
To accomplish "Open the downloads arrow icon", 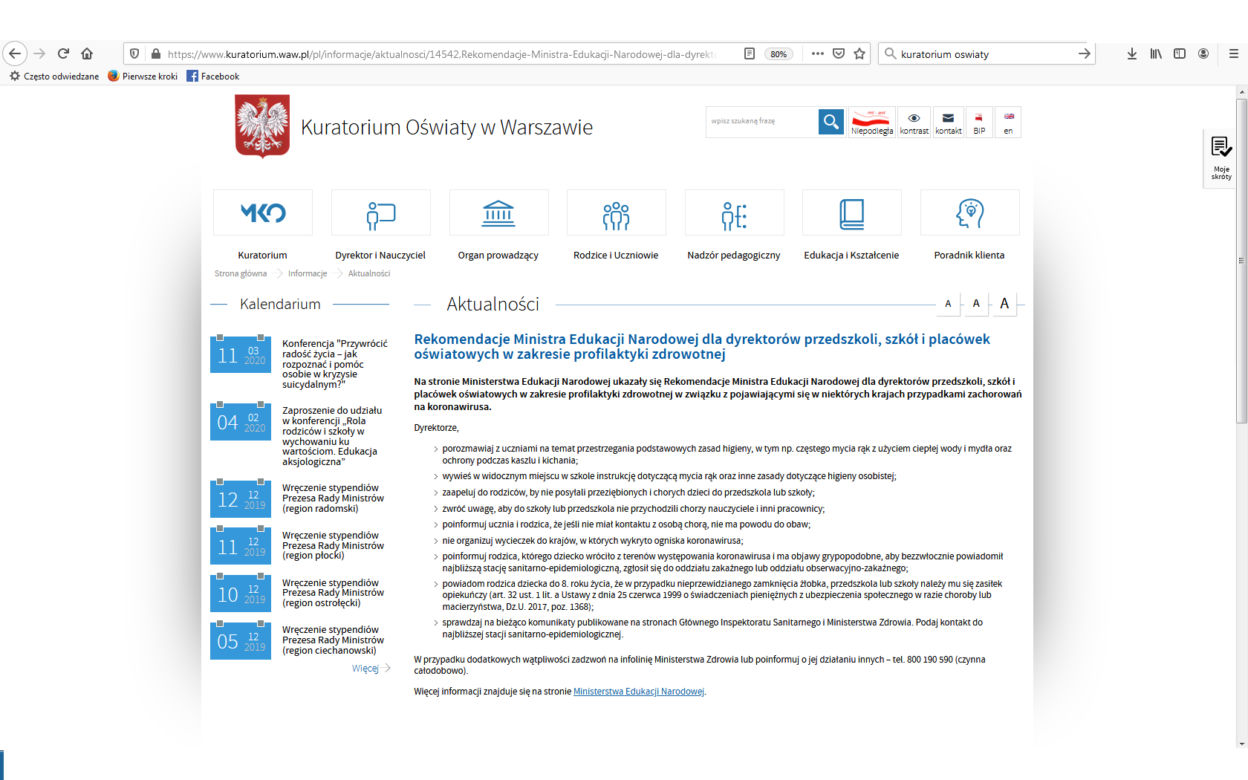I will pos(1132,54).
